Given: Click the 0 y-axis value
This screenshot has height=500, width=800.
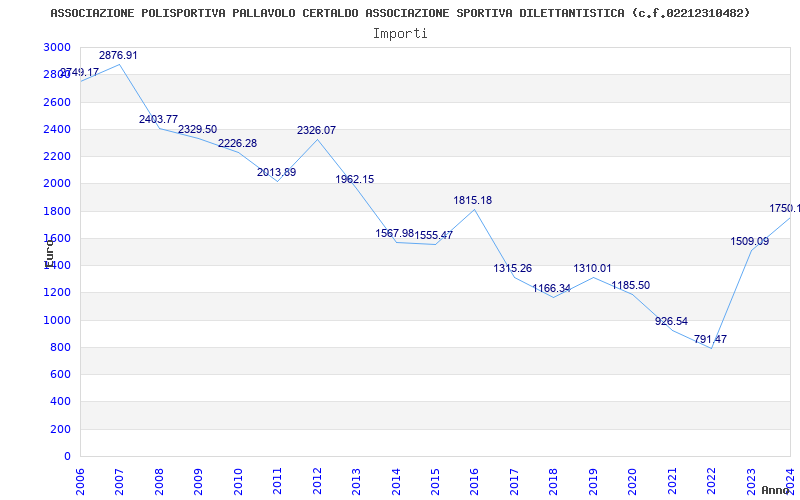Looking at the screenshot, I should pyautogui.click(x=67, y=456).
